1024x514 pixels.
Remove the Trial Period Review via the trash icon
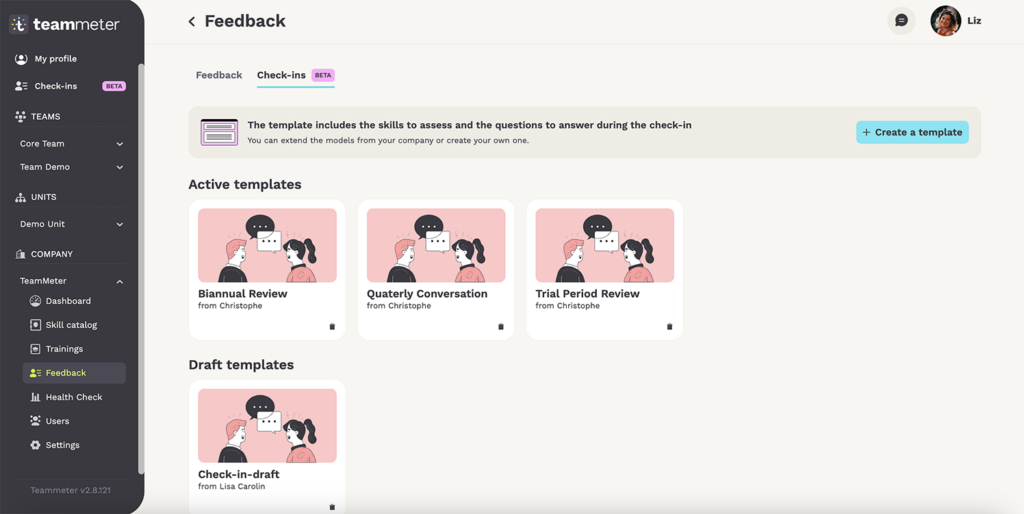click(669, 327)
